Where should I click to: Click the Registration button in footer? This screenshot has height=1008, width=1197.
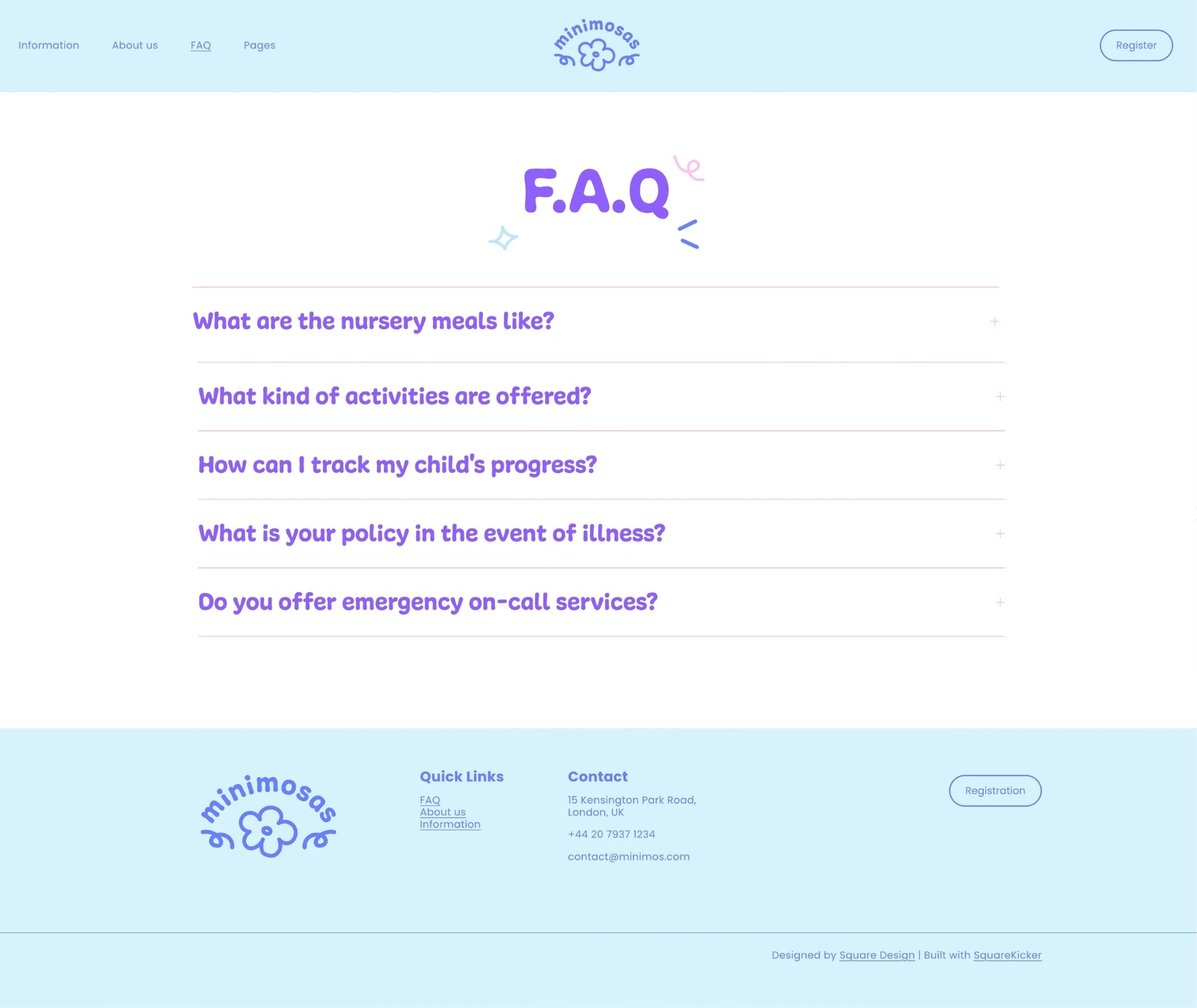tap(995, 790)
